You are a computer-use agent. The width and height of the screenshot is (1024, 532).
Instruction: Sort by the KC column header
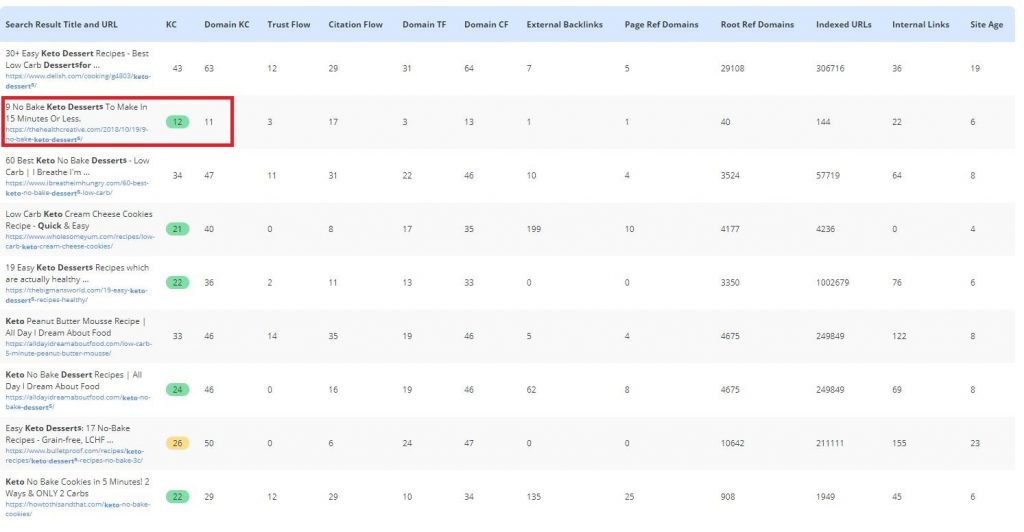click(171, 24)
